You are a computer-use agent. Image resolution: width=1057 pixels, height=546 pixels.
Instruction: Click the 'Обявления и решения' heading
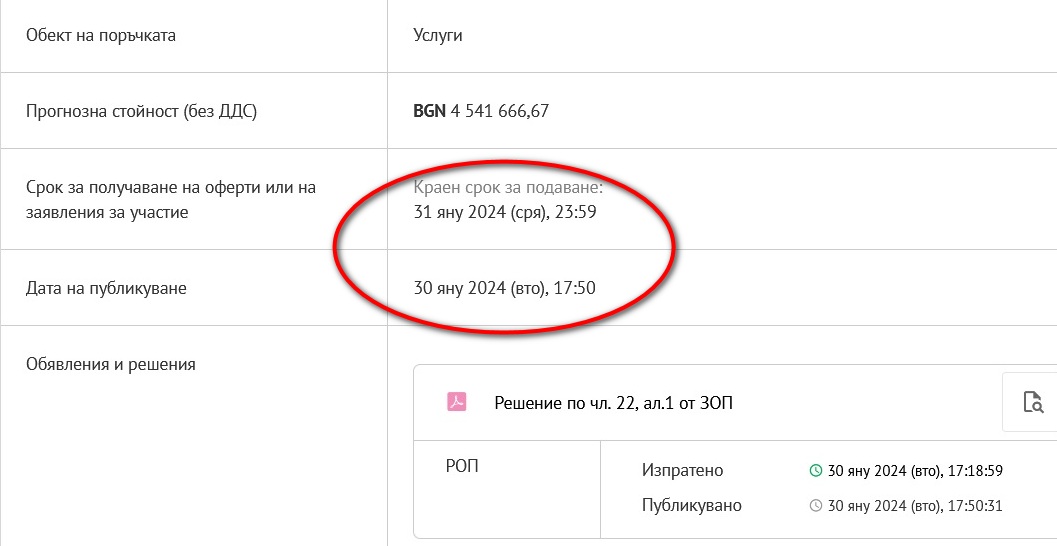coord(110,364)
